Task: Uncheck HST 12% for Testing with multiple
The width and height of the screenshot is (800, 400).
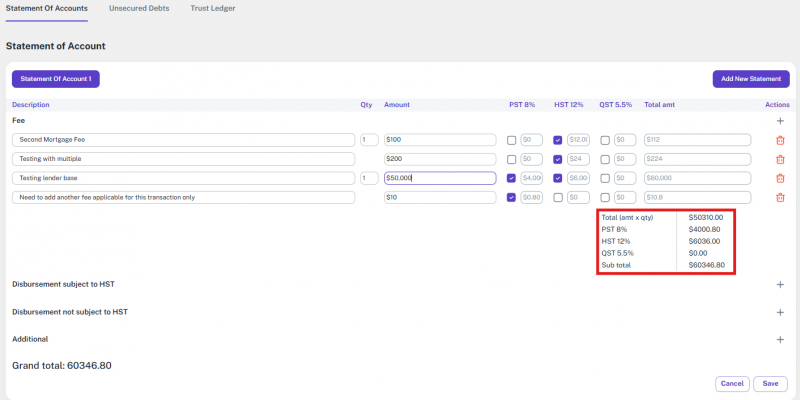Action: (558, 159)
